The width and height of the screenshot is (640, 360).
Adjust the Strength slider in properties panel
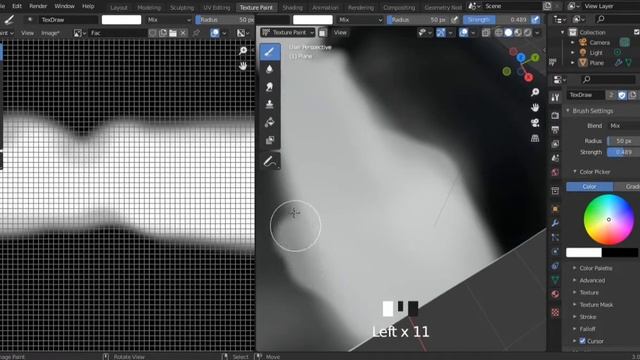point(623,152)
